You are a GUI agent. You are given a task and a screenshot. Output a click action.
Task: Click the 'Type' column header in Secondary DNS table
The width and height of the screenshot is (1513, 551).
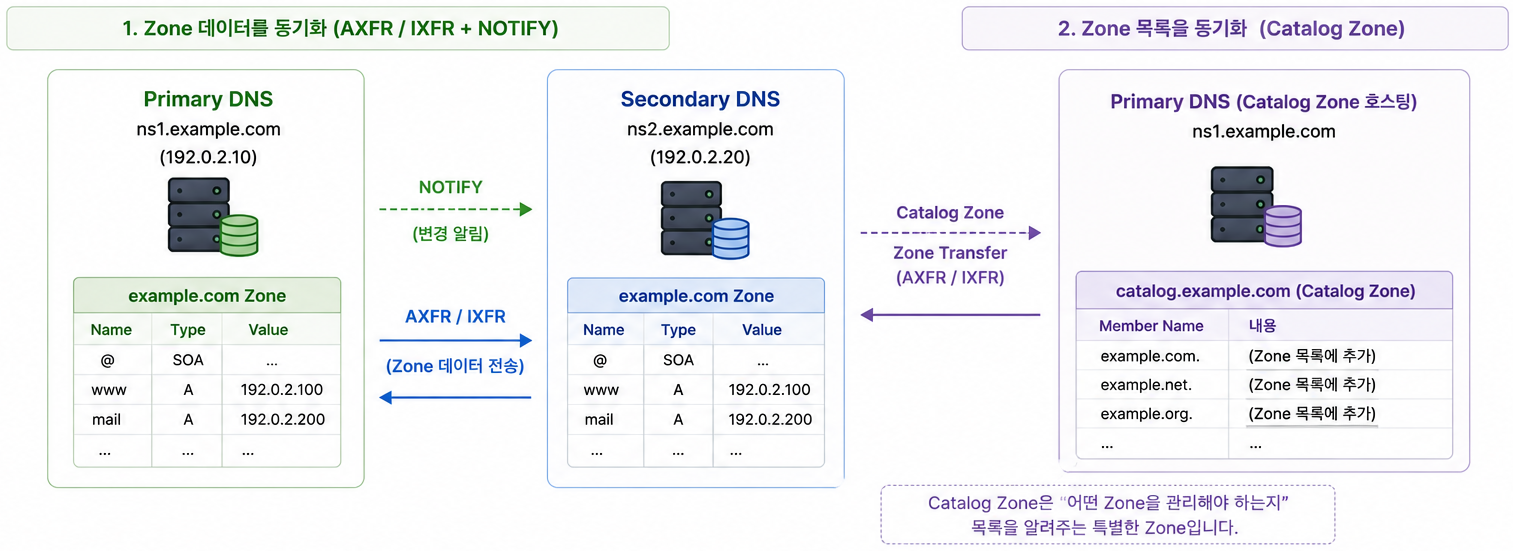coord(678,329)
